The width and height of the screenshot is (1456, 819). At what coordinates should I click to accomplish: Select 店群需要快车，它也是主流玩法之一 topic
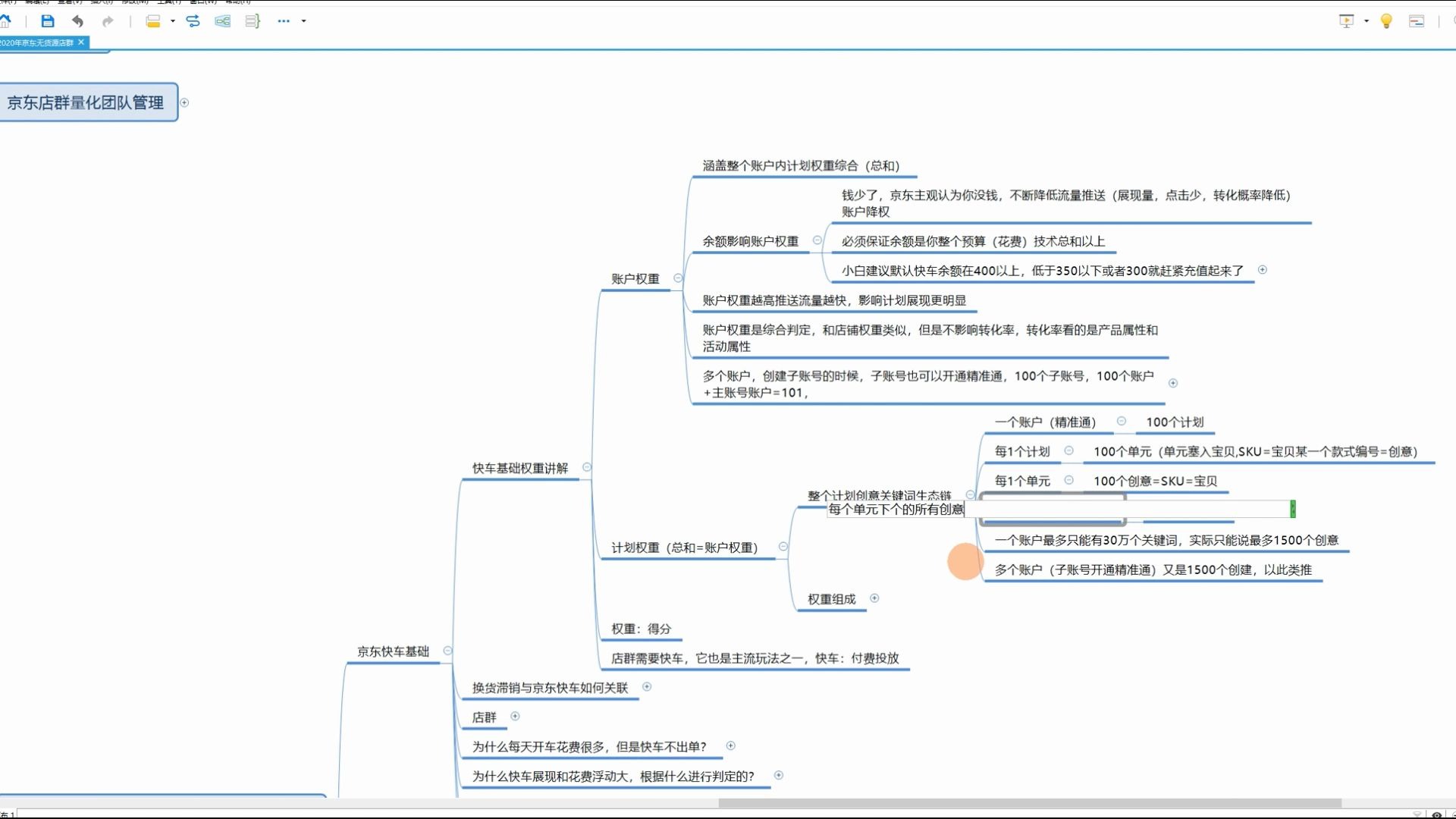tap(755, 659)
